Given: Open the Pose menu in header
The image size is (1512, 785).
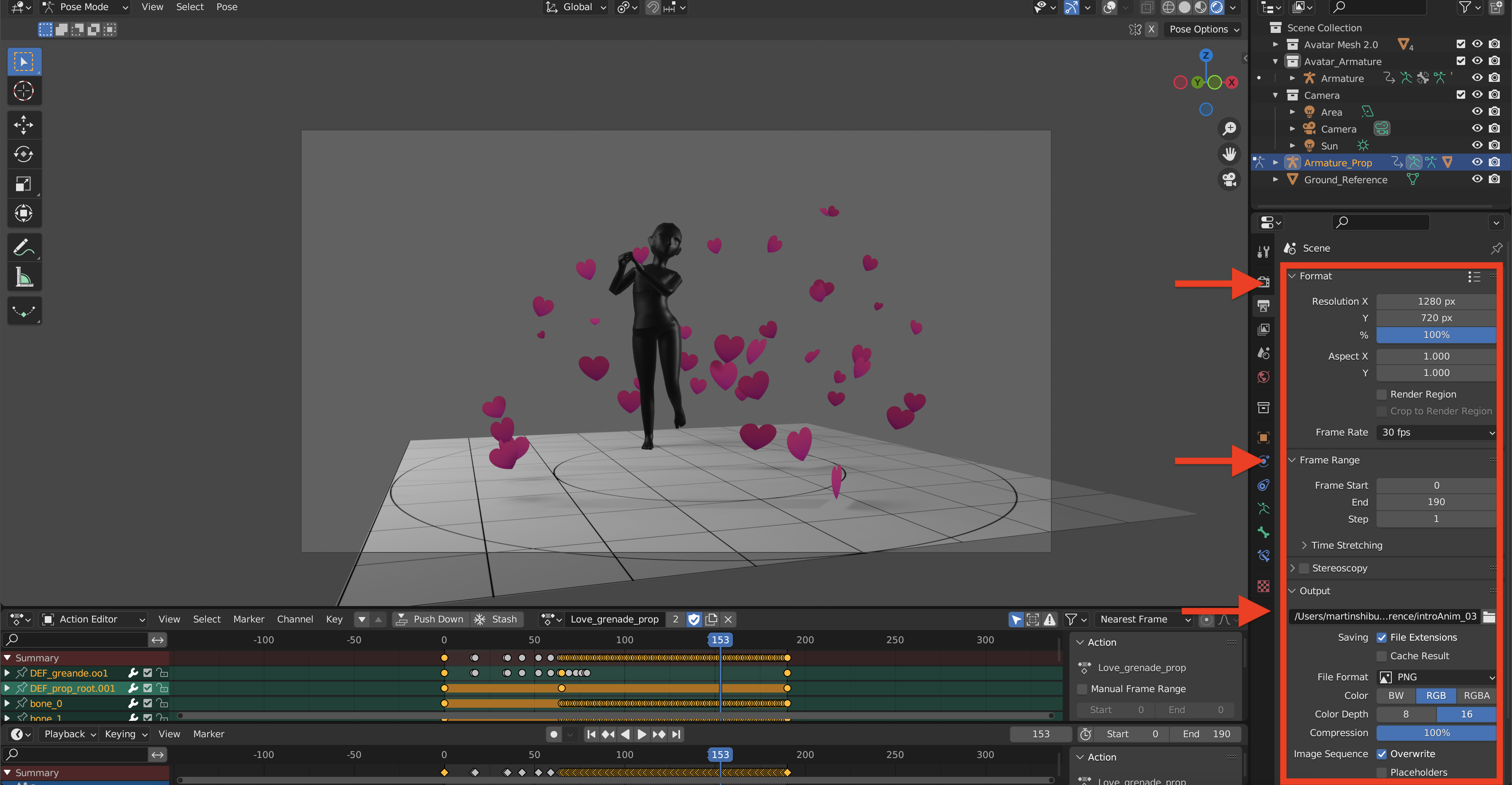Looking at the screenshot, I should tap(227, 7).
